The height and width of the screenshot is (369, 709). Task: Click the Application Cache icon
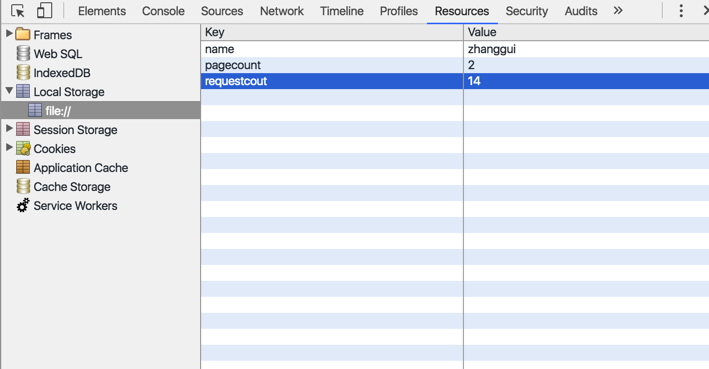(23, 167)
